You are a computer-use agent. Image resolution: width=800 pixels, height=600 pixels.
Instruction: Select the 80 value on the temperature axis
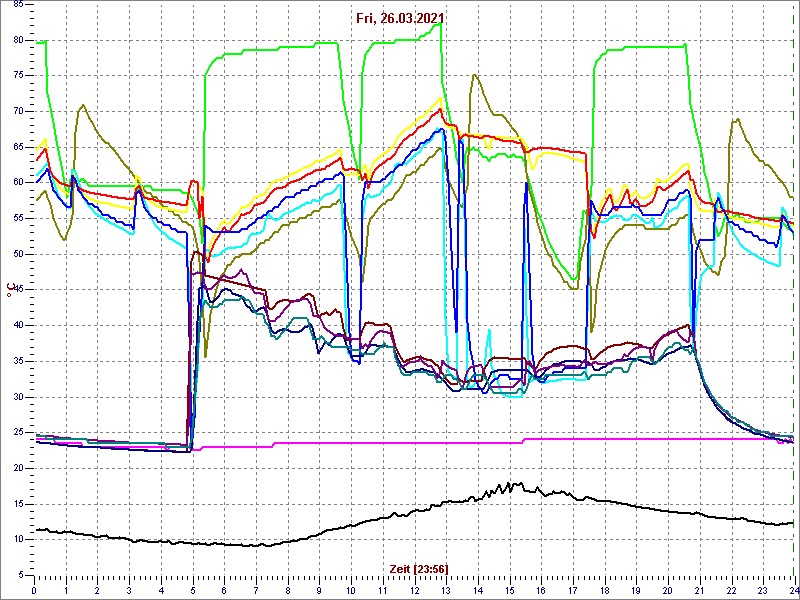coord(17,40)
